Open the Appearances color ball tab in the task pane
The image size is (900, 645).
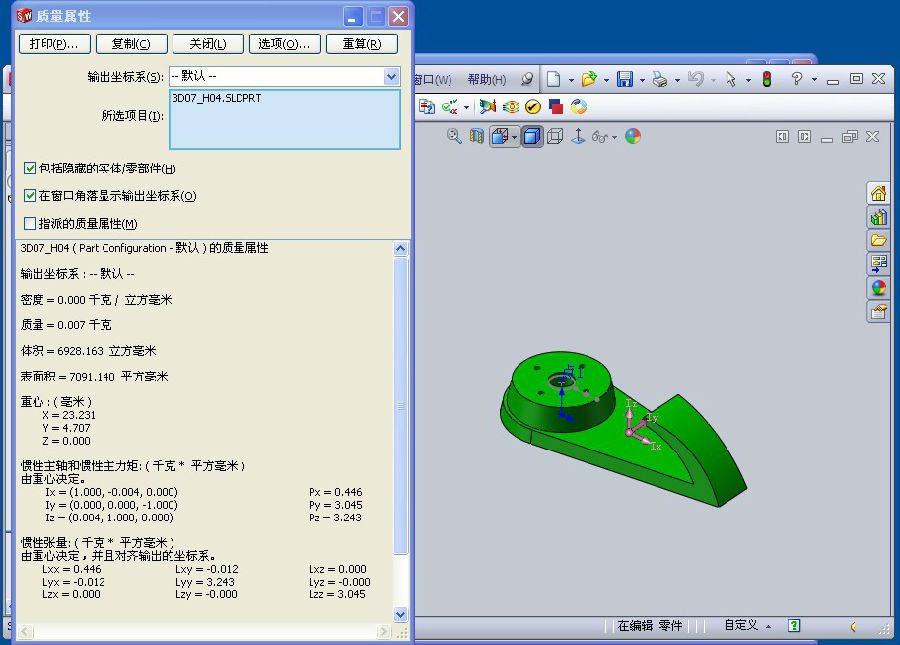(x=878, y=288)
